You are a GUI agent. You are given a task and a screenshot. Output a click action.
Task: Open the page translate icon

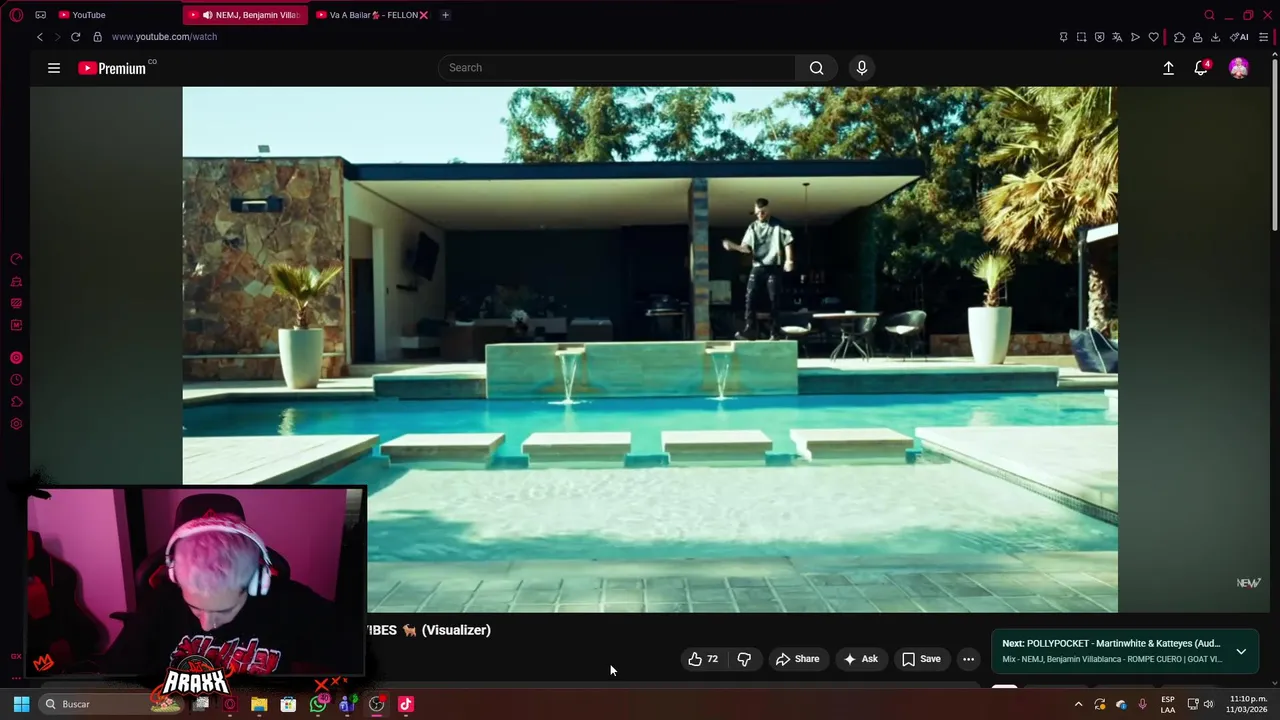point(1117,37)
